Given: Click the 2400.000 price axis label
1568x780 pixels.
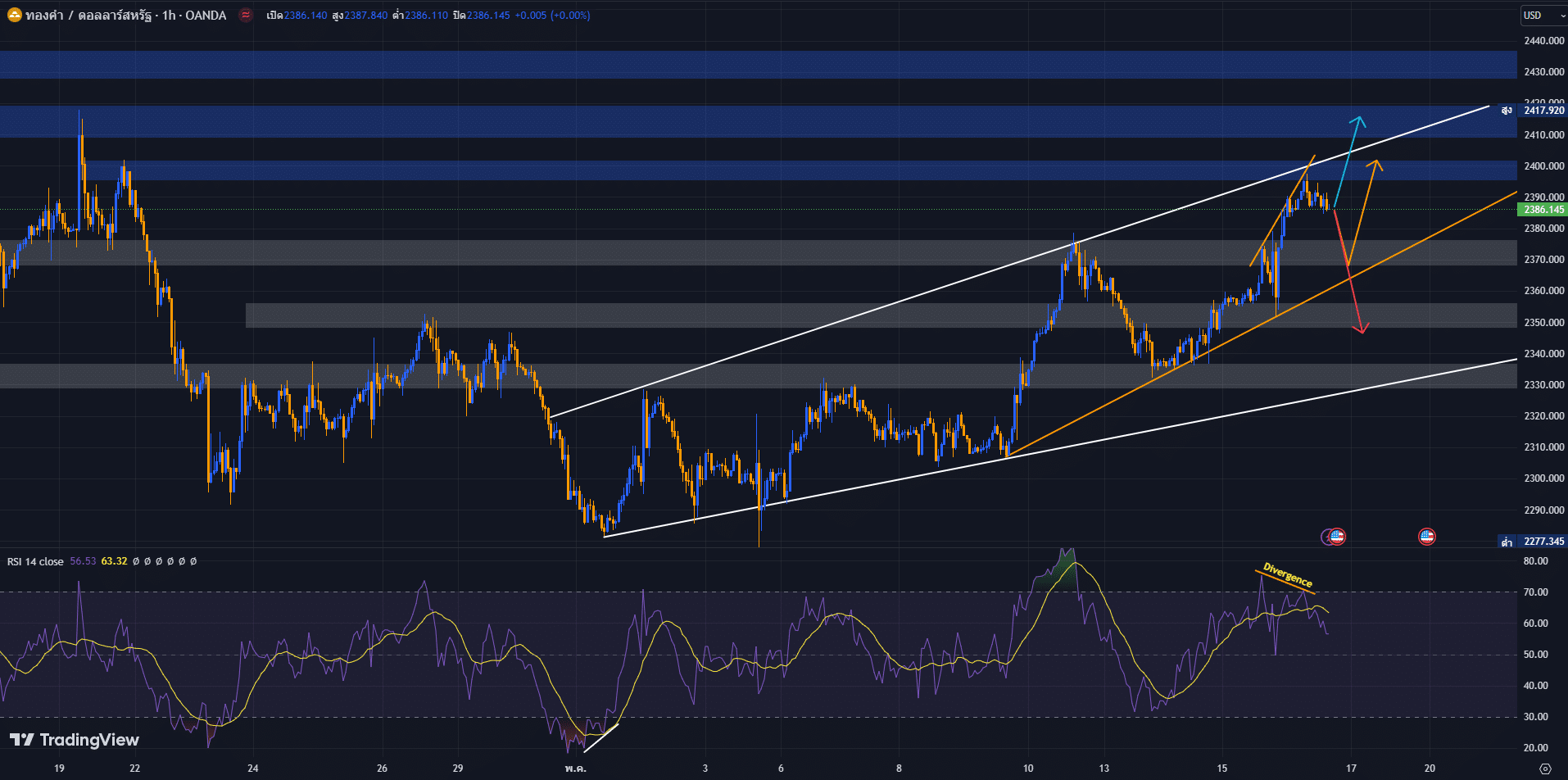Looking at the screenshot, I should click(1544, 166).
